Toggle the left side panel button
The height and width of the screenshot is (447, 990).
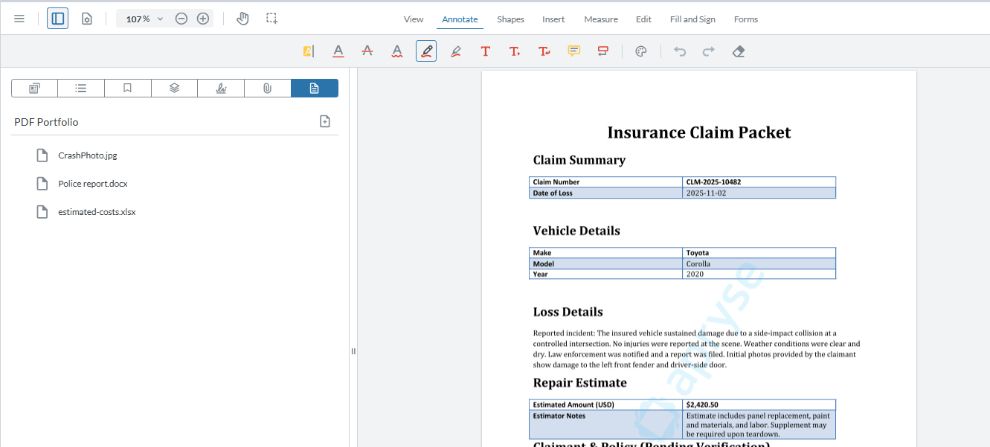57,19
